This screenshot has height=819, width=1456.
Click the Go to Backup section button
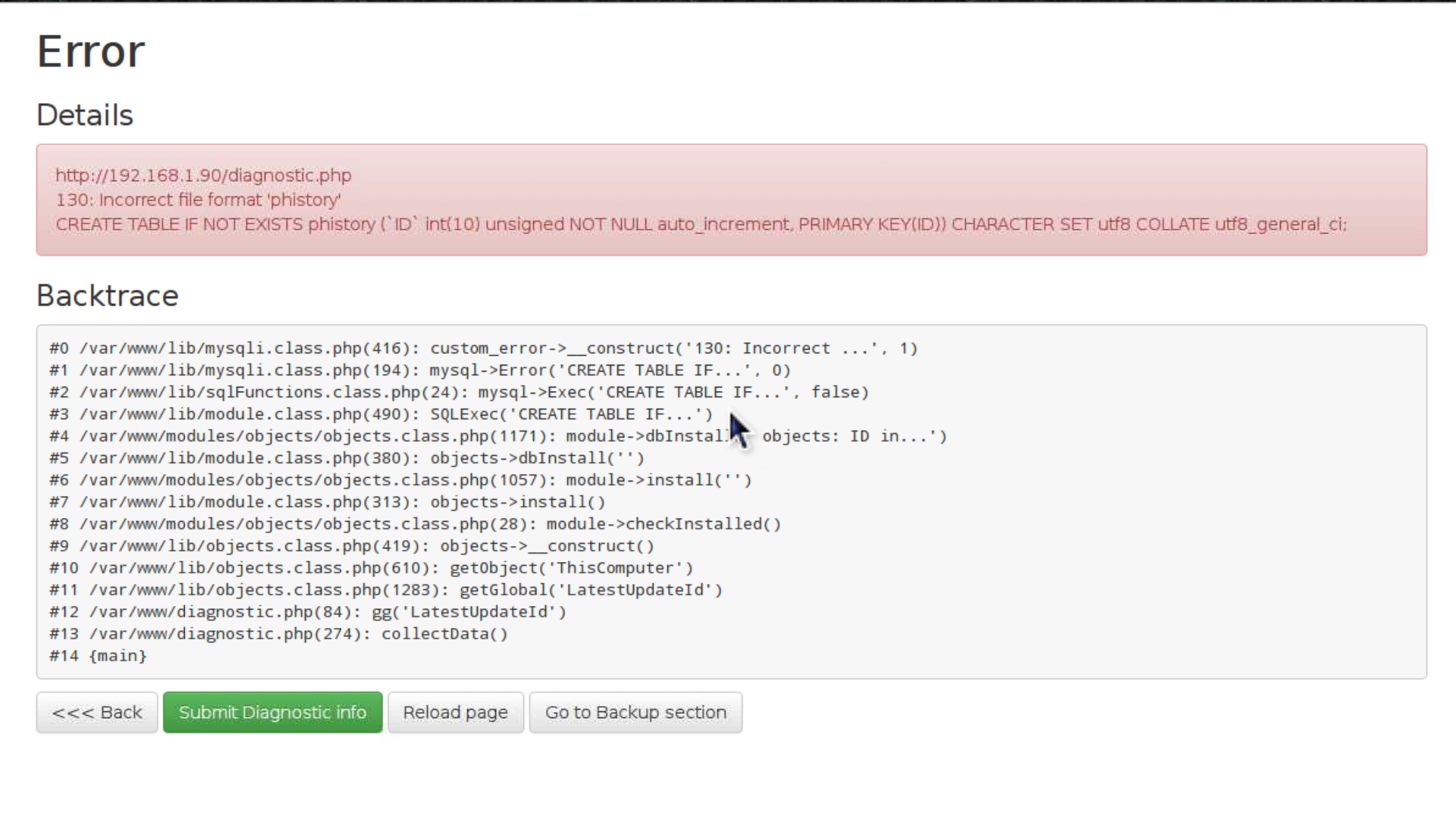click(636, 712)
